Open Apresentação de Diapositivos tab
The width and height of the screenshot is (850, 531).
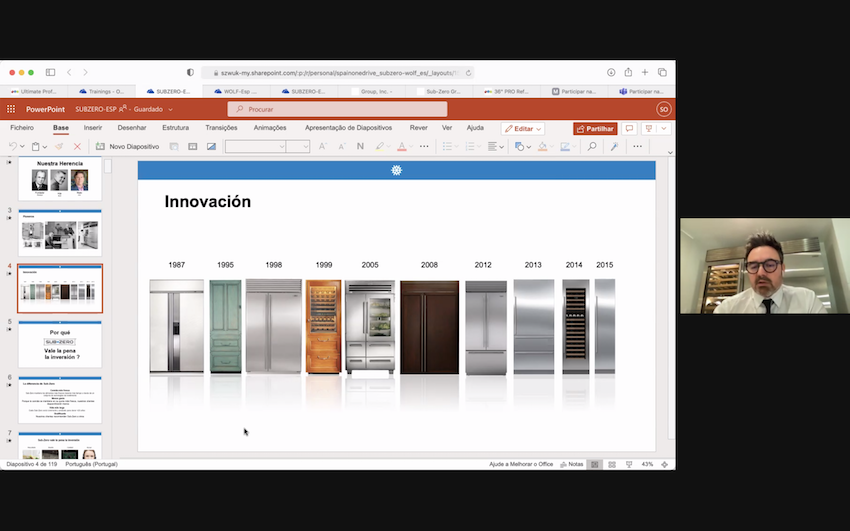click(349, 128)
